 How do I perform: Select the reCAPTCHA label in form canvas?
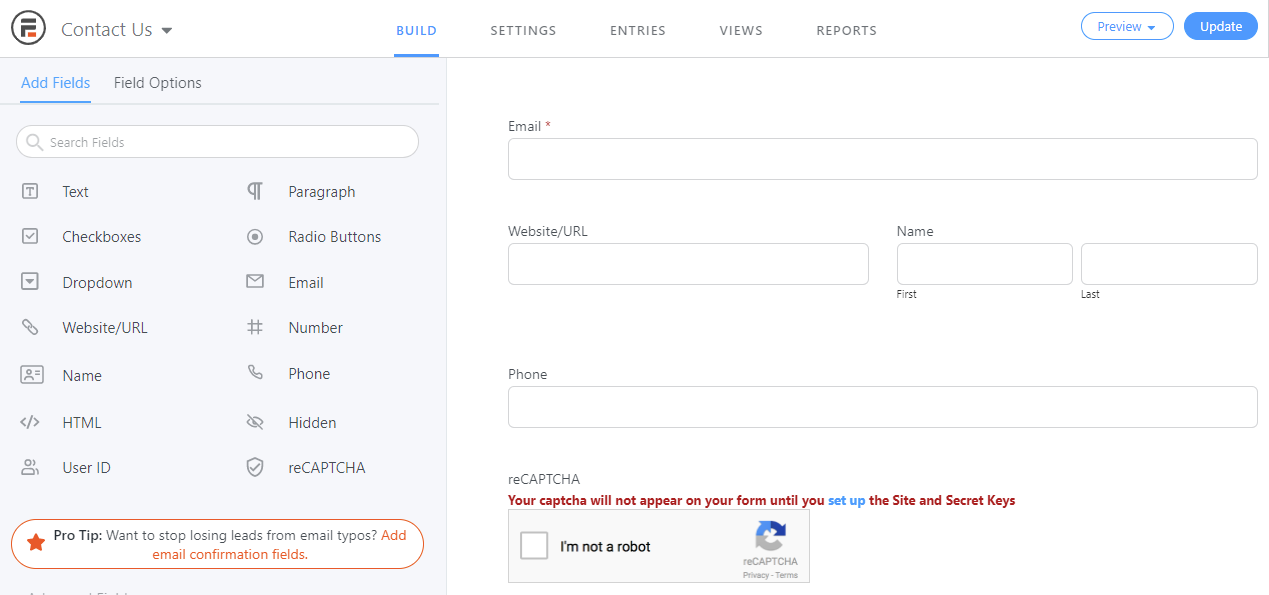tap(544, 479)
